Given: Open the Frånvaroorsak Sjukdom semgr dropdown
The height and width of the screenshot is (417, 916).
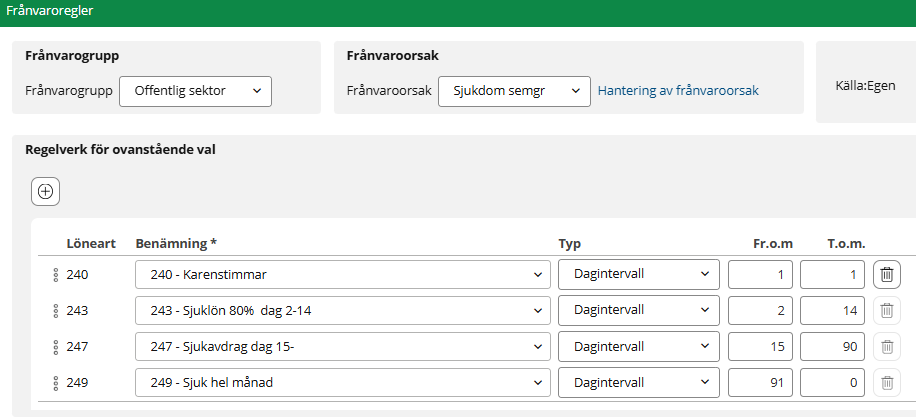Looking at the screenshot, I should 514,91.
